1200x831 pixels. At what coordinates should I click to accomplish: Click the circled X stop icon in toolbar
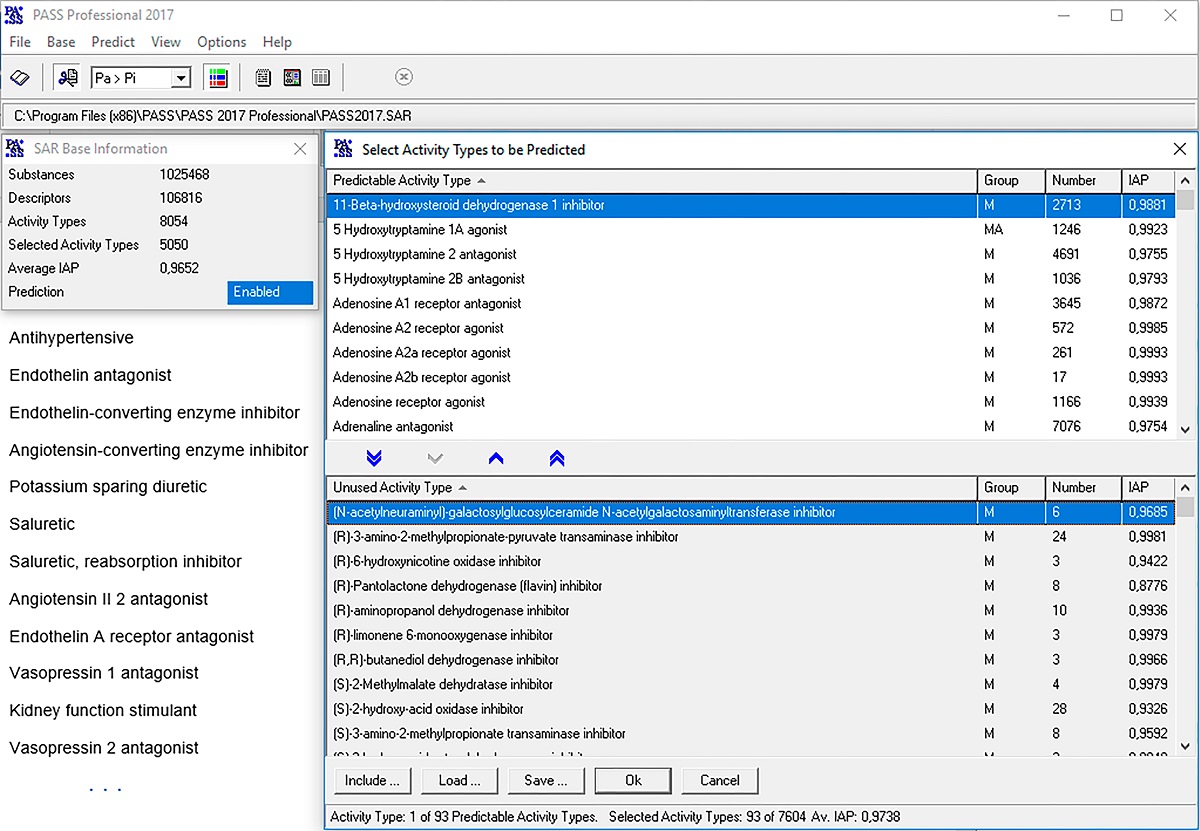coord(404,77)
